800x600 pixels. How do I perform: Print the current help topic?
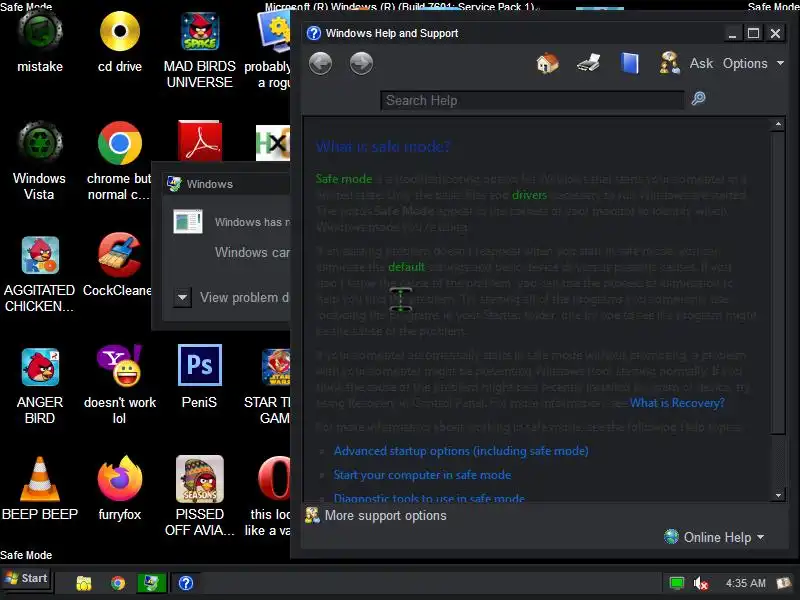[x=588, y=64]
